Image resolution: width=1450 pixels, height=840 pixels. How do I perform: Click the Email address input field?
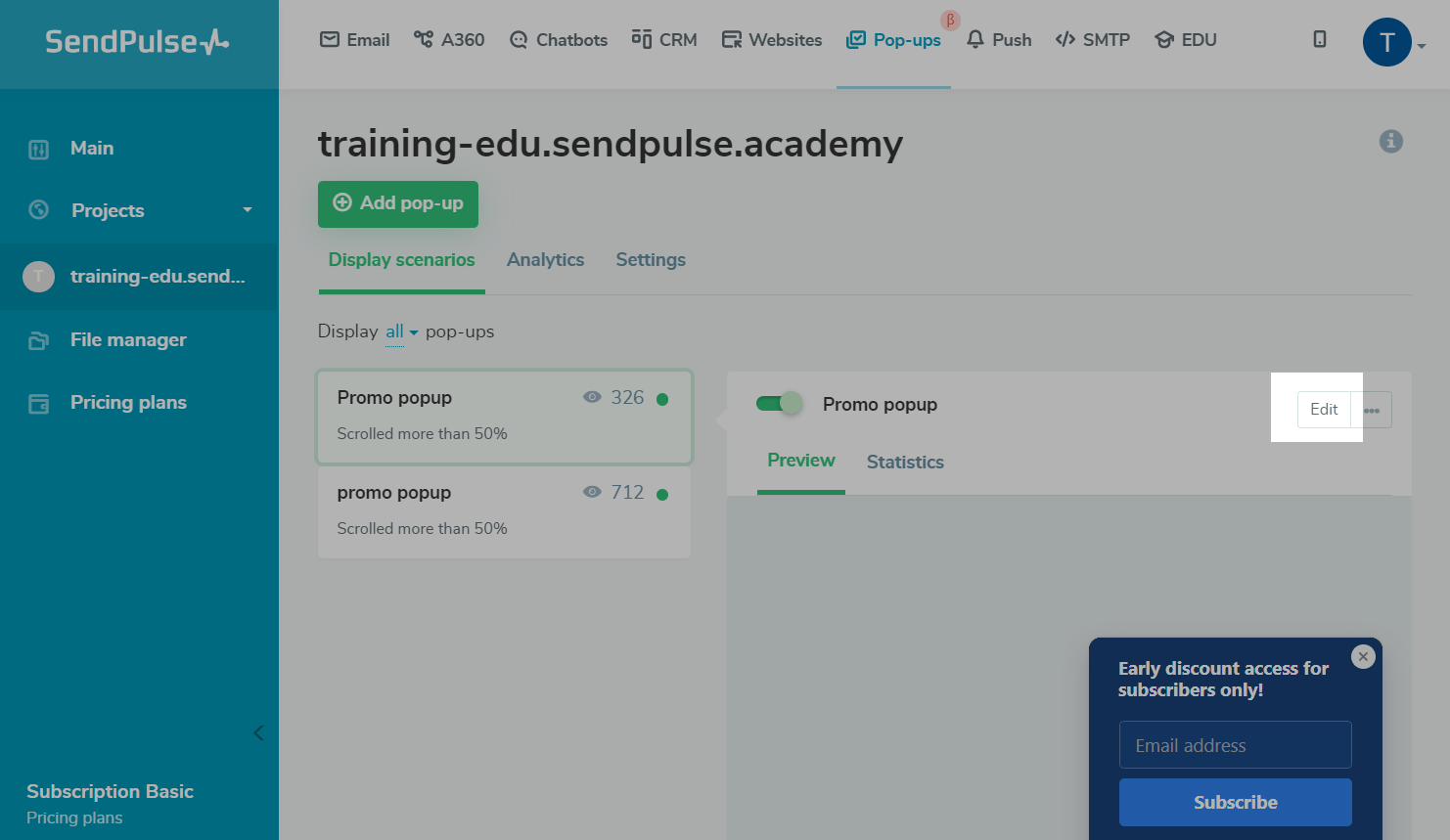pyautogui.click(x=1235, y=745)
